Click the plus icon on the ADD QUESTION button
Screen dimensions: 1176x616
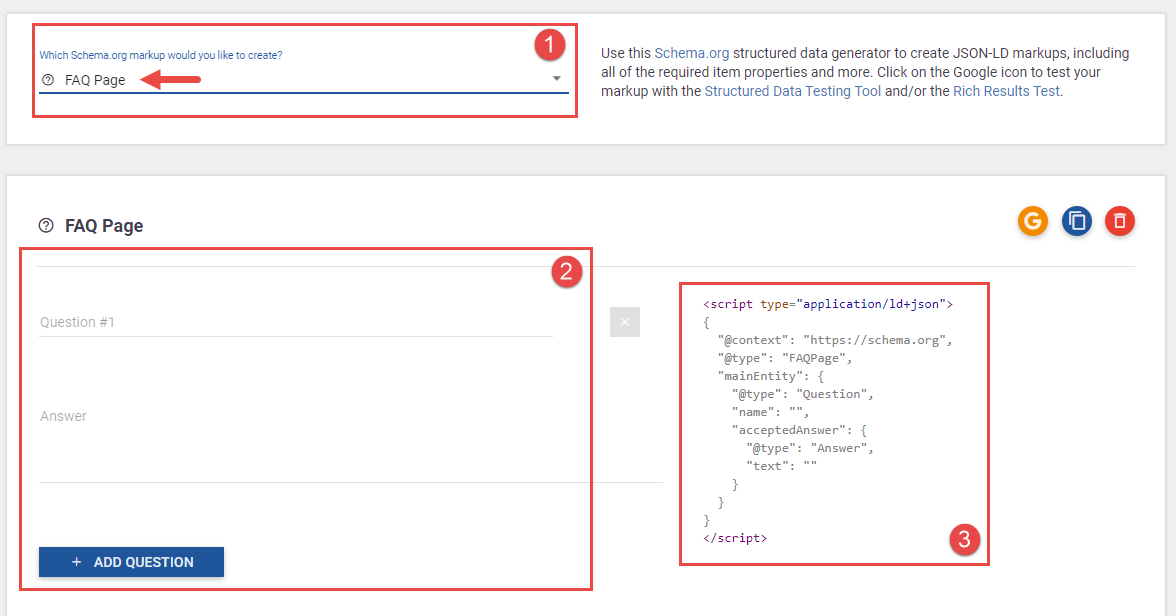coord(75,562)
